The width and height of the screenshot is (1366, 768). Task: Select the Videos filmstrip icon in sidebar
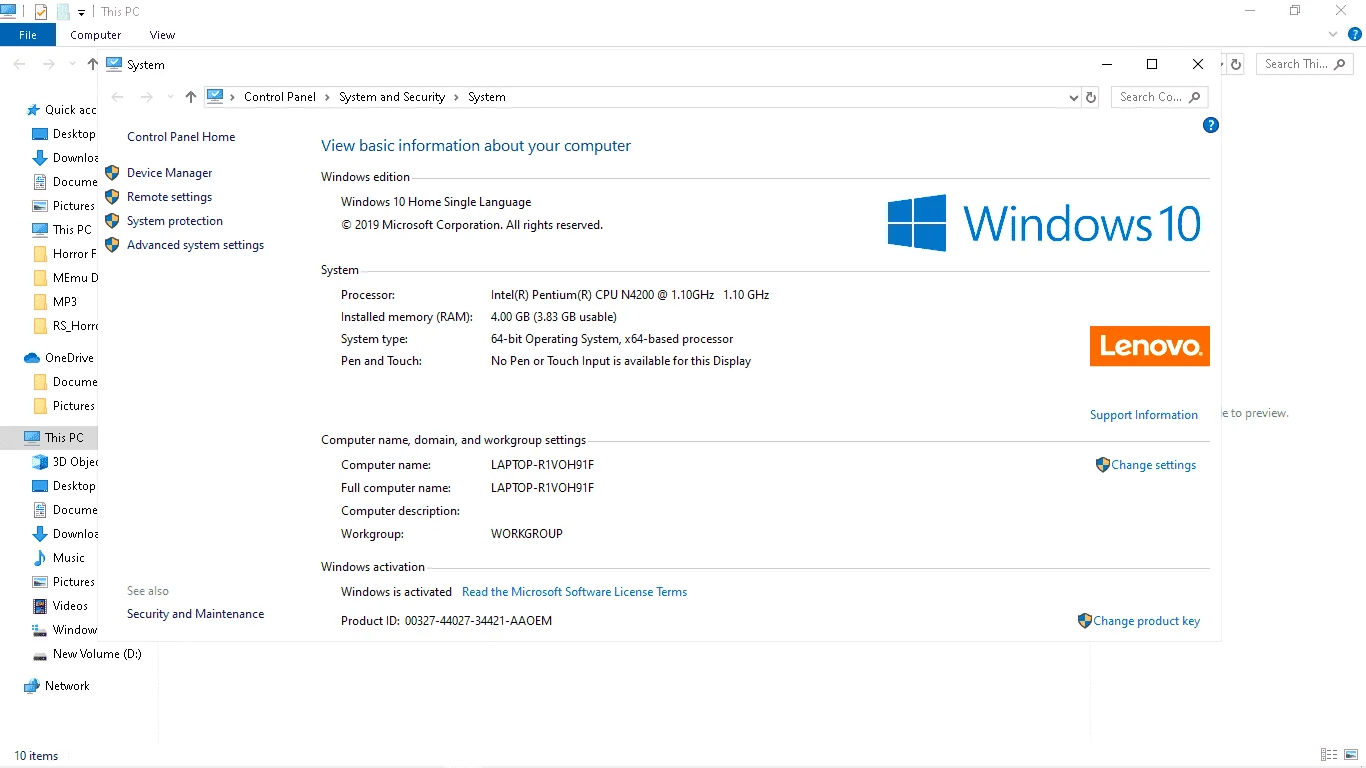tap(40, 606)
